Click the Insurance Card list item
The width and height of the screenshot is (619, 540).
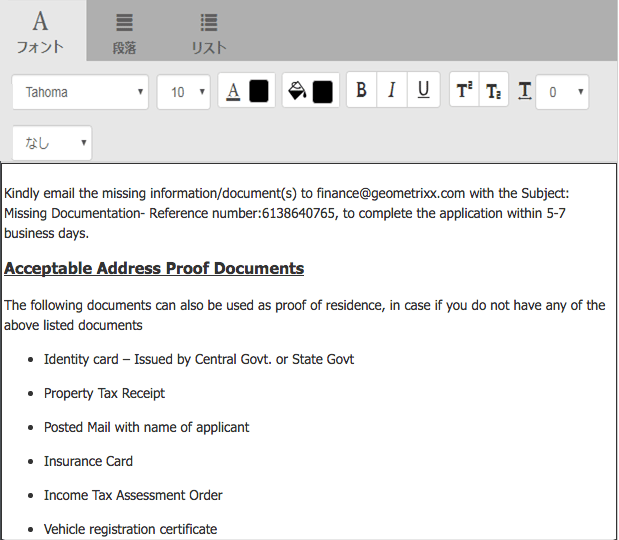point(88,461)
